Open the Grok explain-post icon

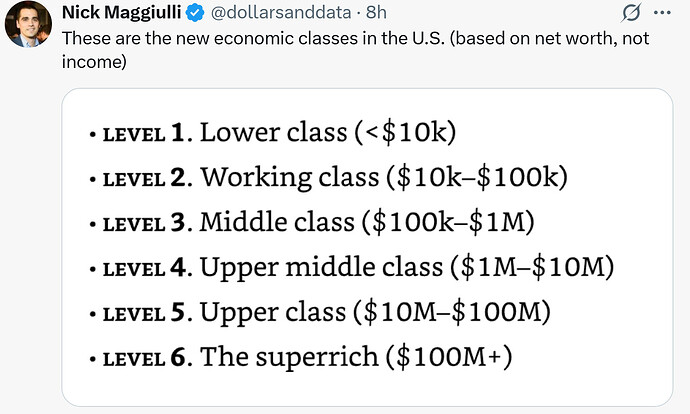(x=631, y=12)
